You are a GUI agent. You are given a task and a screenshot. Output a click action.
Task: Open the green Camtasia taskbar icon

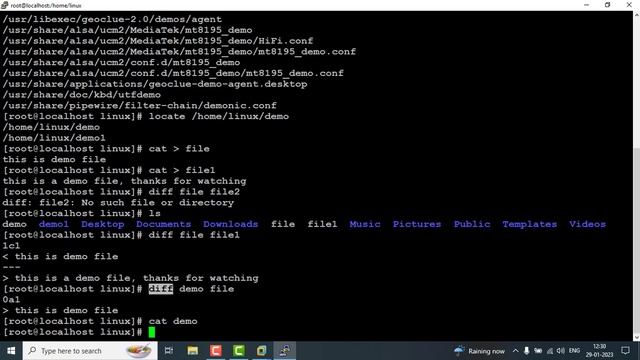click(239, 351)
